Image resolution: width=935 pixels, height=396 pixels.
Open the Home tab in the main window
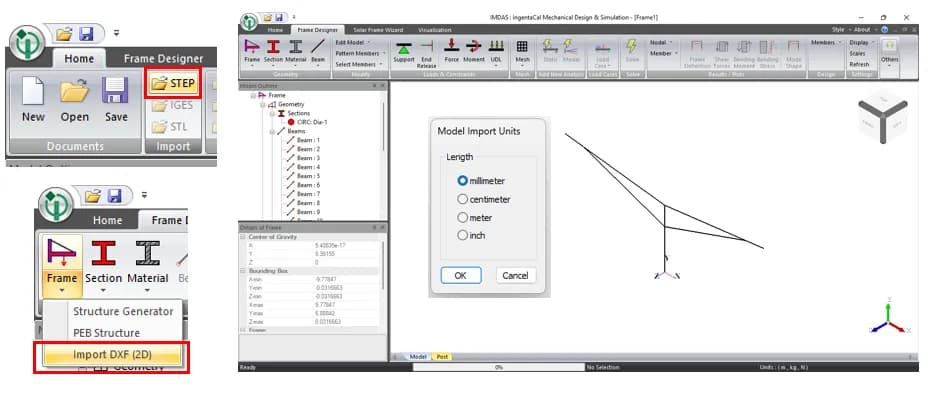275,30
